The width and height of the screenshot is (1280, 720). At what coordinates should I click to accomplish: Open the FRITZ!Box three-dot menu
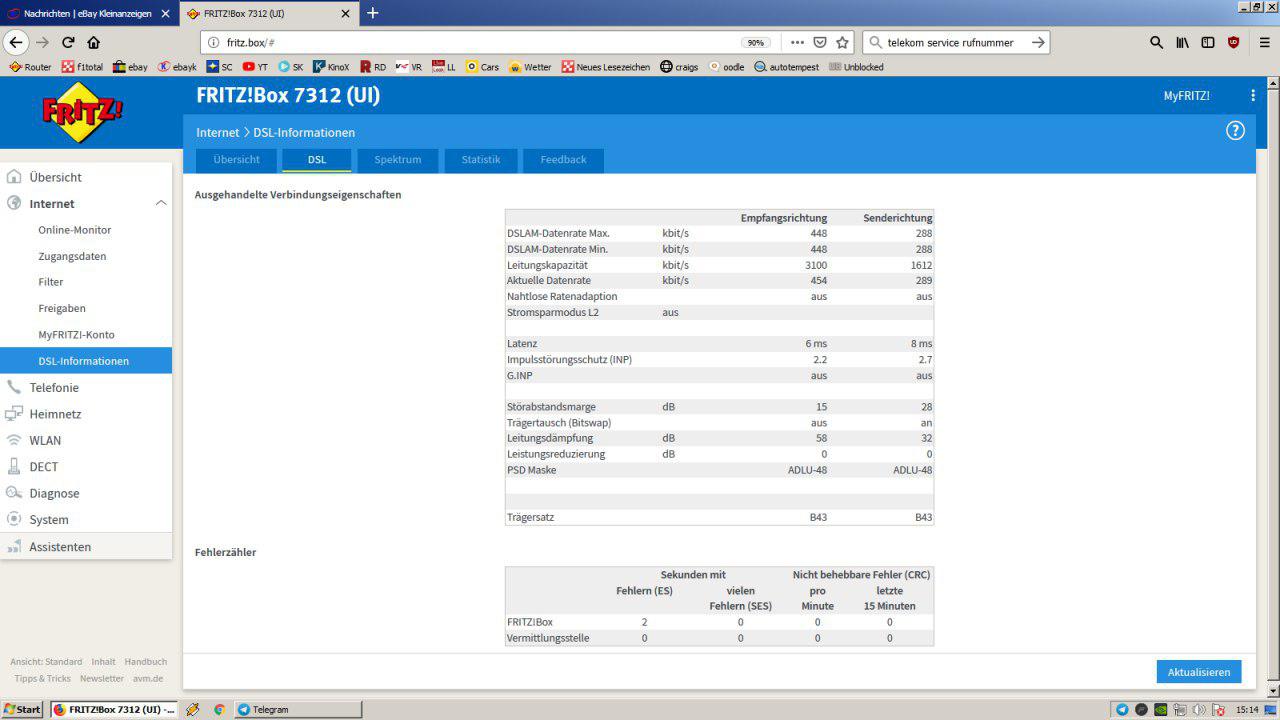point(1253,96)
